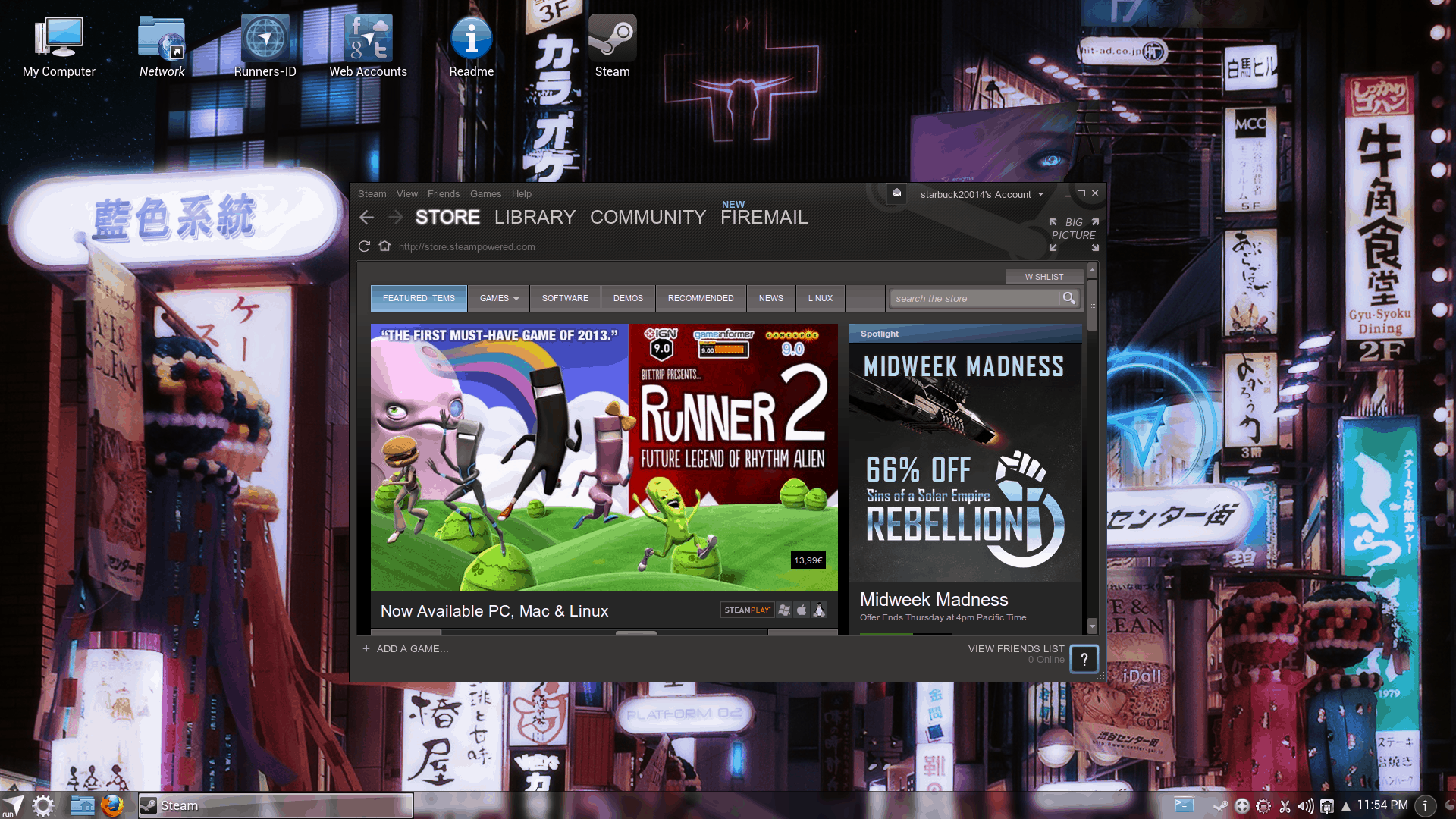Expand hidden tray icons with the up arrow
This screenshot has height=819, width=1456.
1346,806
